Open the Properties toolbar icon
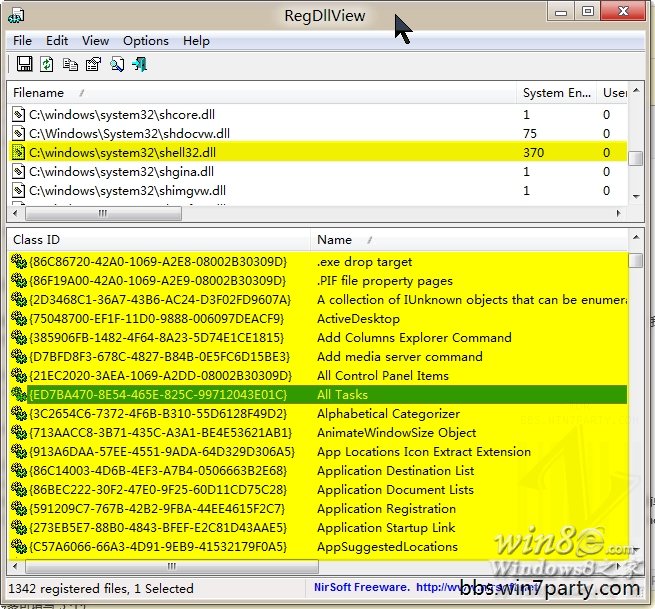The height and width of the screenshot is (609, 655). (x=93, y=65)
